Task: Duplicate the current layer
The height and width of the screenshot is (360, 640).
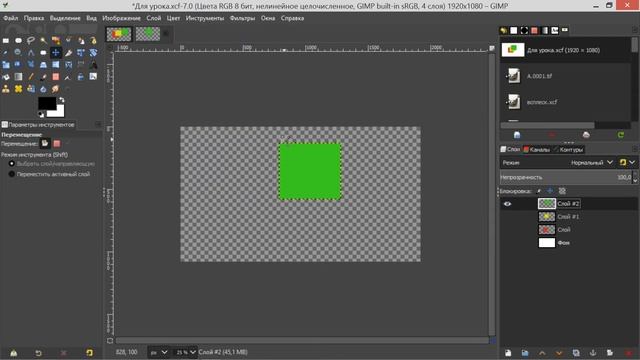Action: coord(576,353)
